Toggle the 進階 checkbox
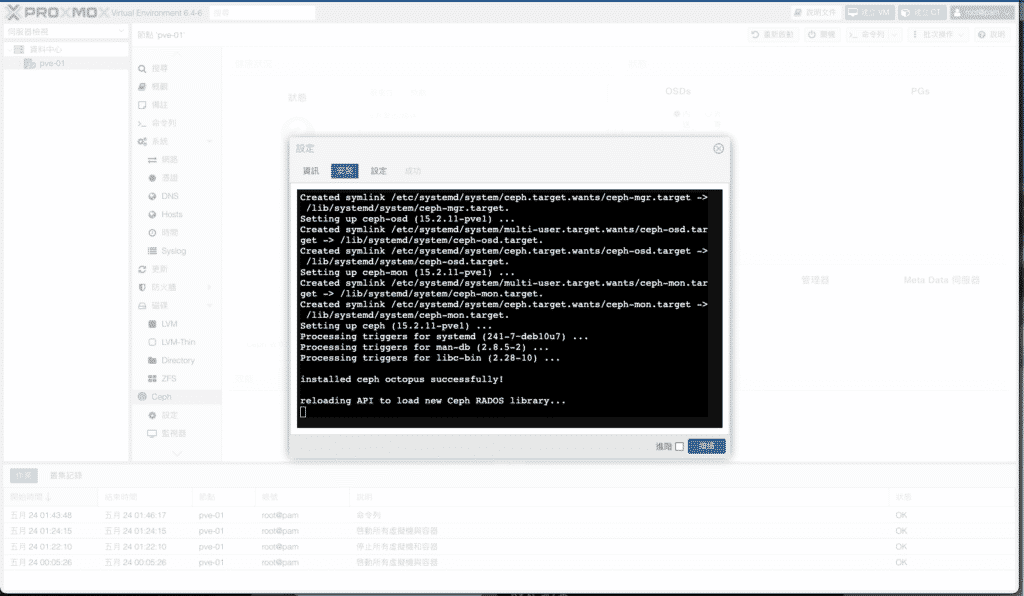1024x596 pixels. pyautogui.click(x=680, y=447)
